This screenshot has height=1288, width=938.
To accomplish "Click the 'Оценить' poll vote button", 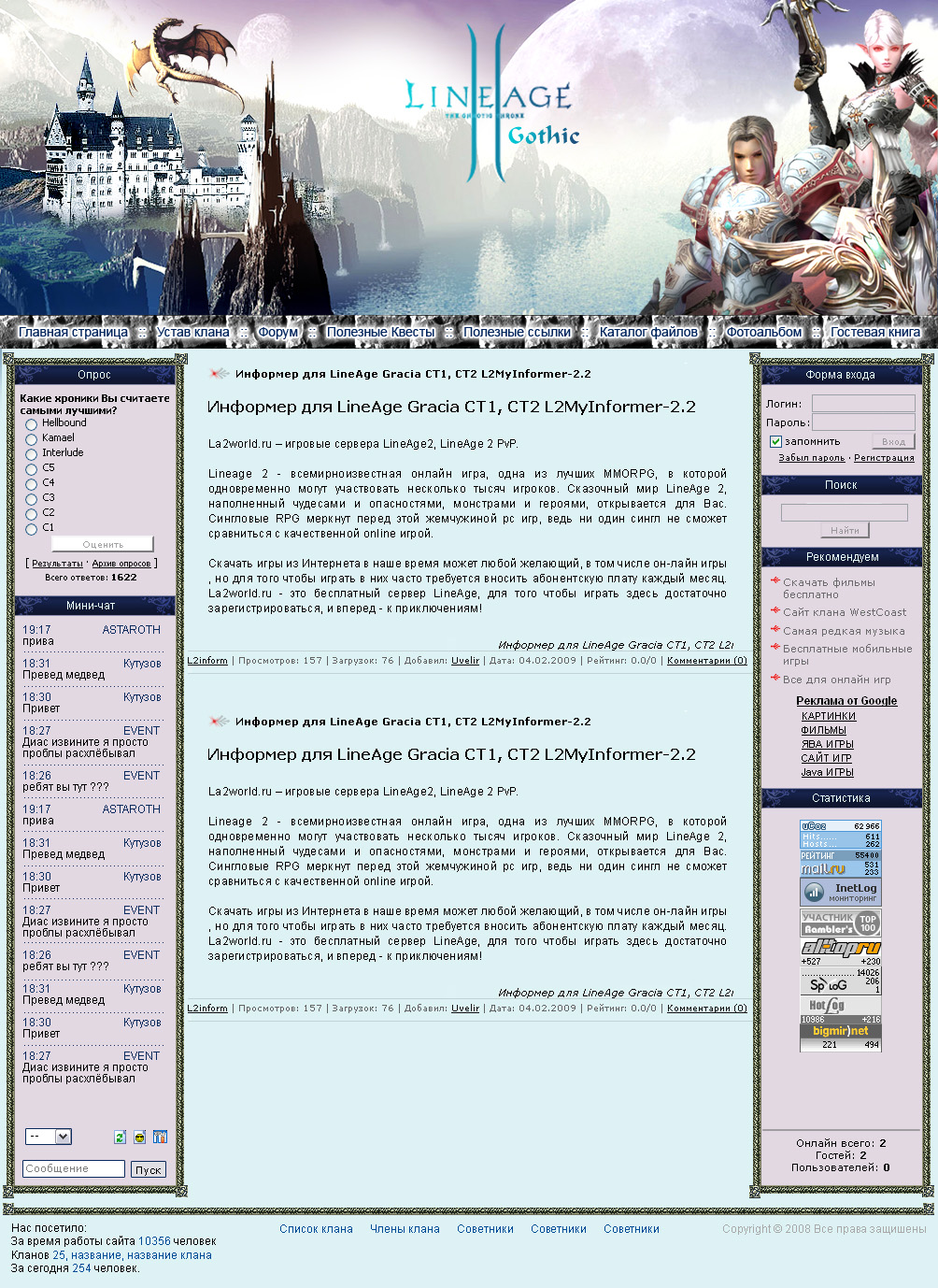I will point(103,544).
